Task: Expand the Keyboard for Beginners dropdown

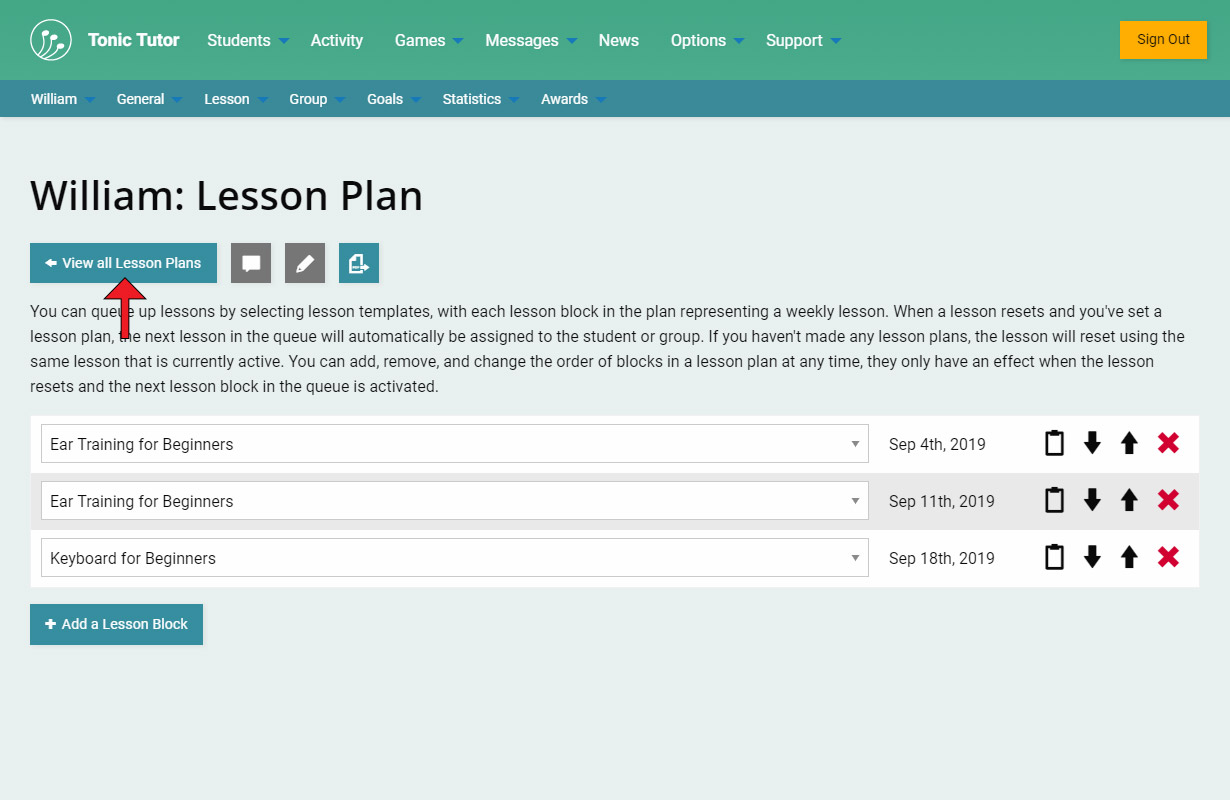Action: coord(454,558)
